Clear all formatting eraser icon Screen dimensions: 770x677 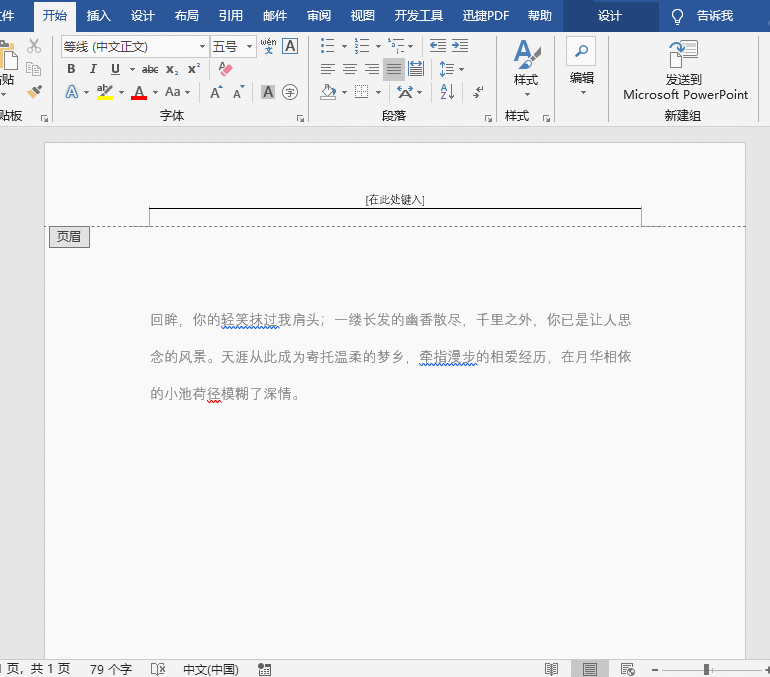tap(225, 69)
